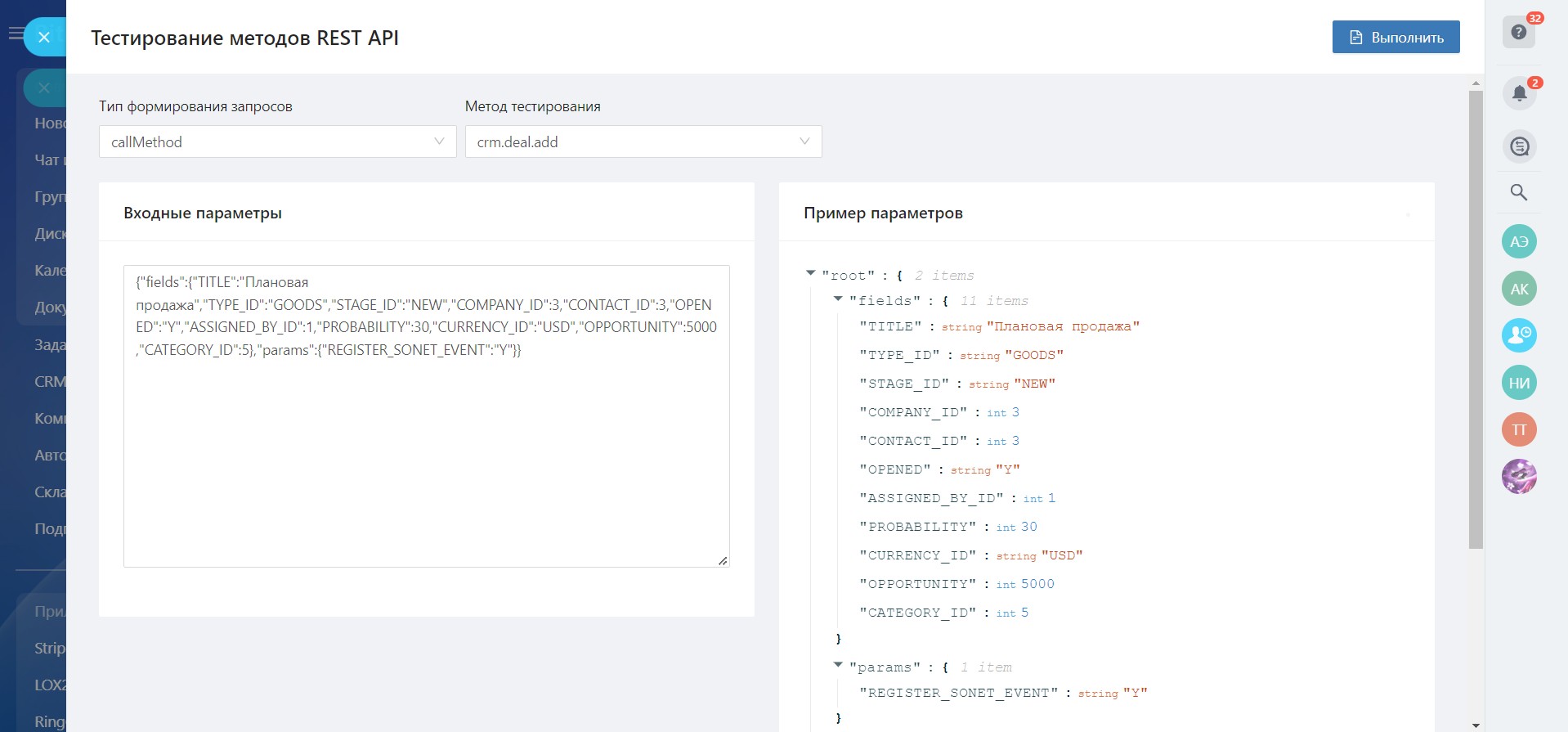Viewport: 1568px width, 732px height.
Task: Open the crm.deal.add method dropdown
Action: click(643, 141)
